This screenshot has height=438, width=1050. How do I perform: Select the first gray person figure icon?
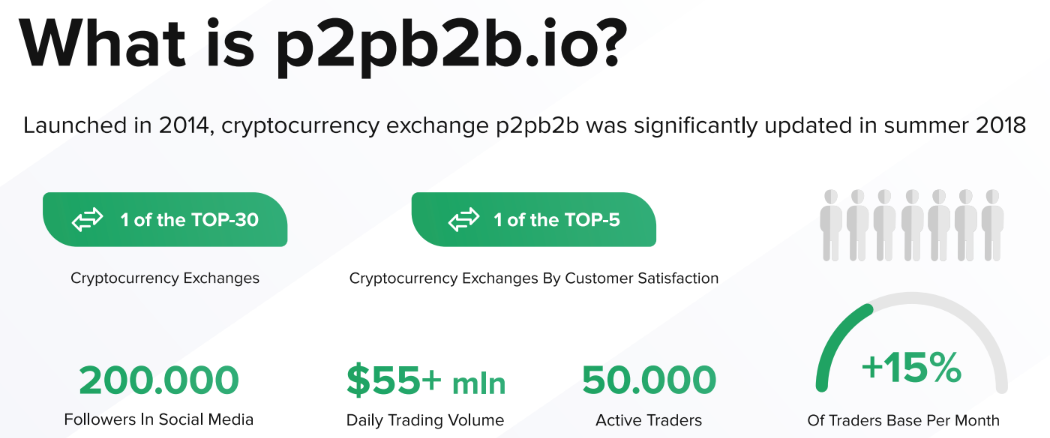pyautogui.click(x=831, y=225)
